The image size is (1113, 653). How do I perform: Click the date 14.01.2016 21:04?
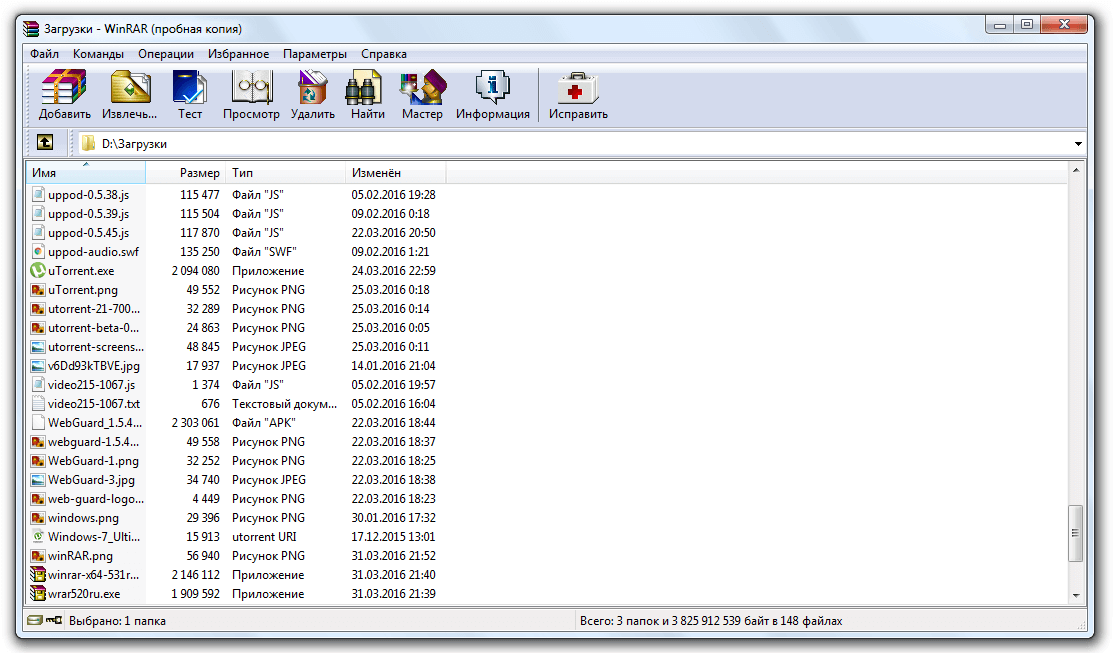393,366
